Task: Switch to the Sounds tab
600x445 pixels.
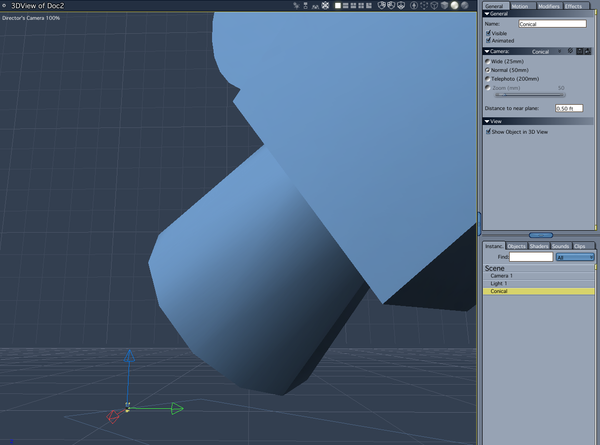Action: (x=561, y=246)
